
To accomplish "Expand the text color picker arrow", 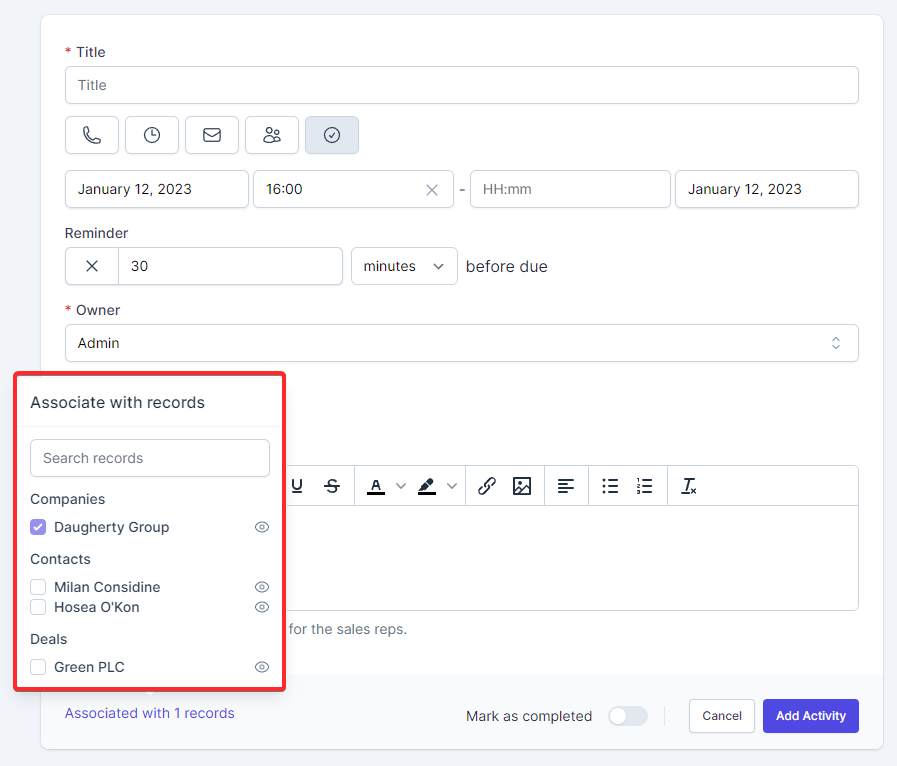I will coord(401,486).
